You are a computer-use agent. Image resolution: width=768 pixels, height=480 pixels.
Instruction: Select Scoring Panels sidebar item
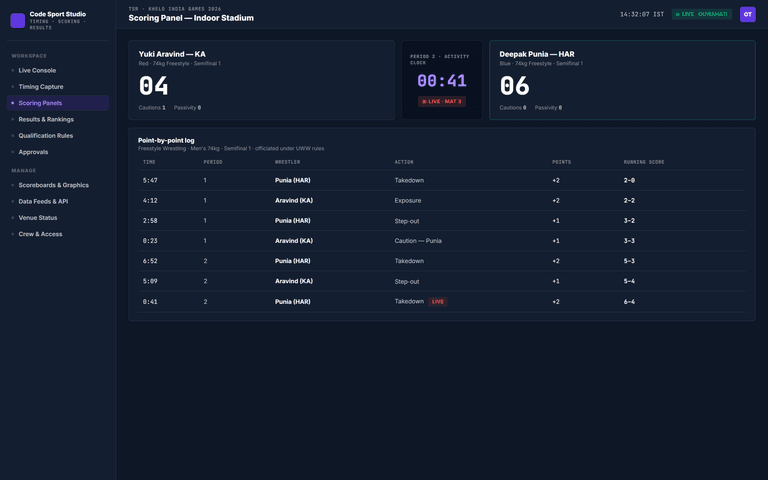pos(58,103)
